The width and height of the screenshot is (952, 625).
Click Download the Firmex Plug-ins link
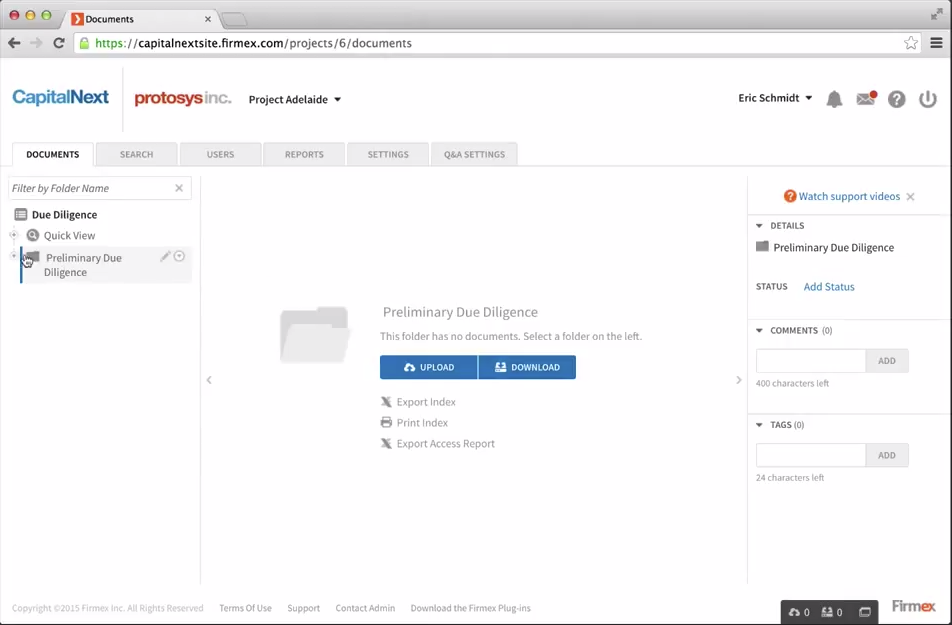[471, 608]
